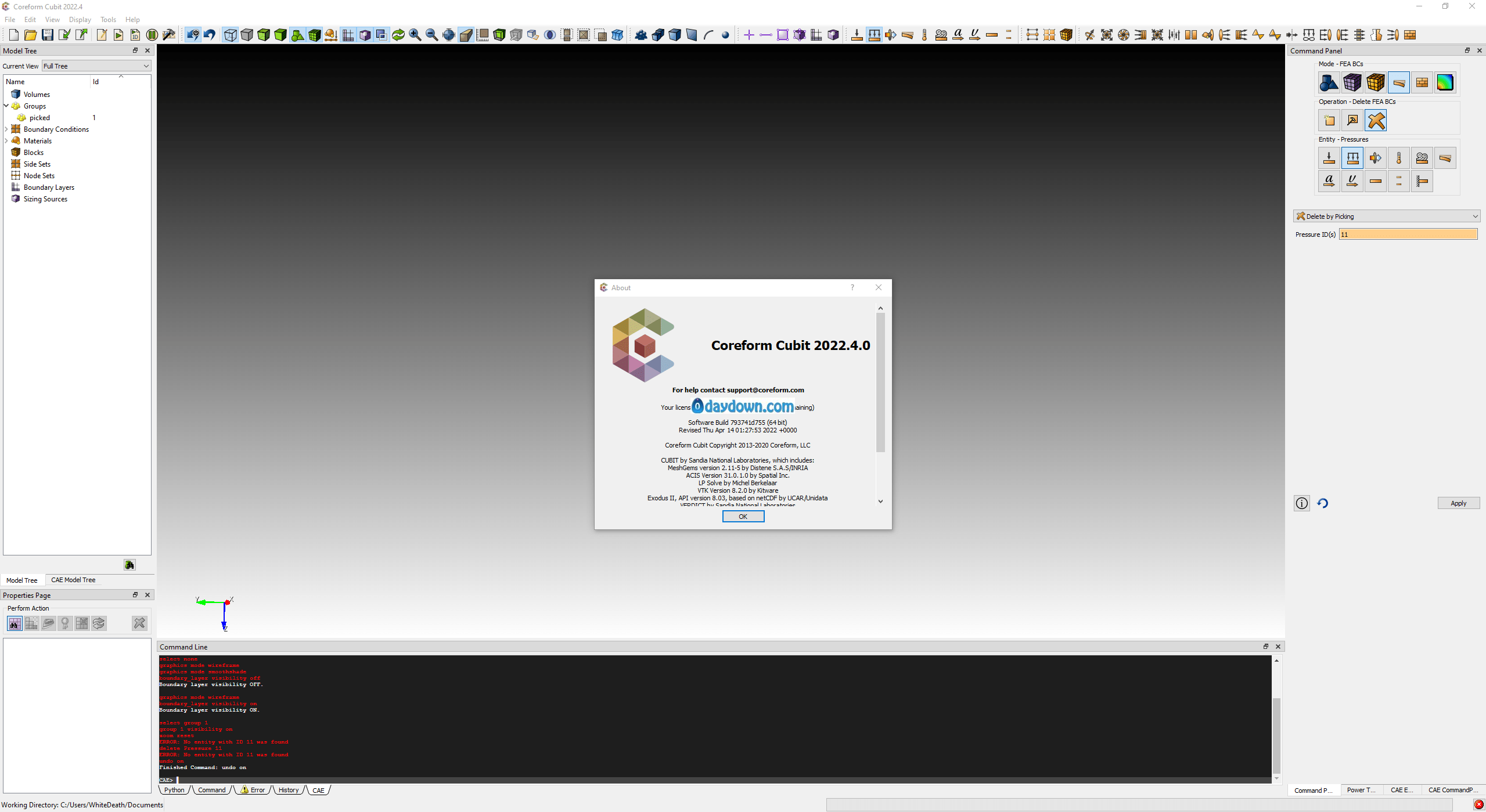The image size is (1486, 812).
Task: Select the Temperature entity thermometer icon
Action: (1398, 158)
